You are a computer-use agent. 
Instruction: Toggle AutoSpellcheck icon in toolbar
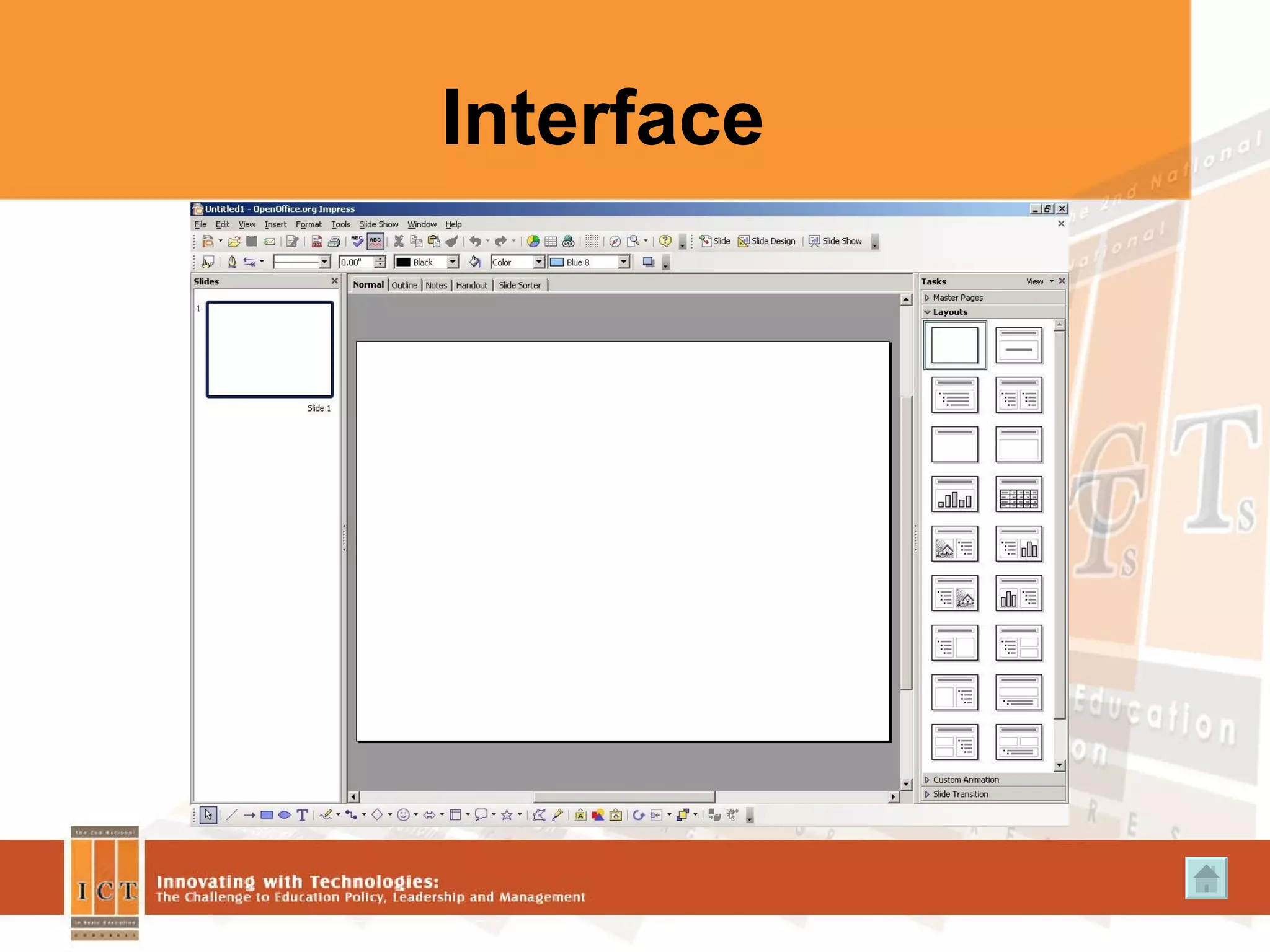coord(375,242)
